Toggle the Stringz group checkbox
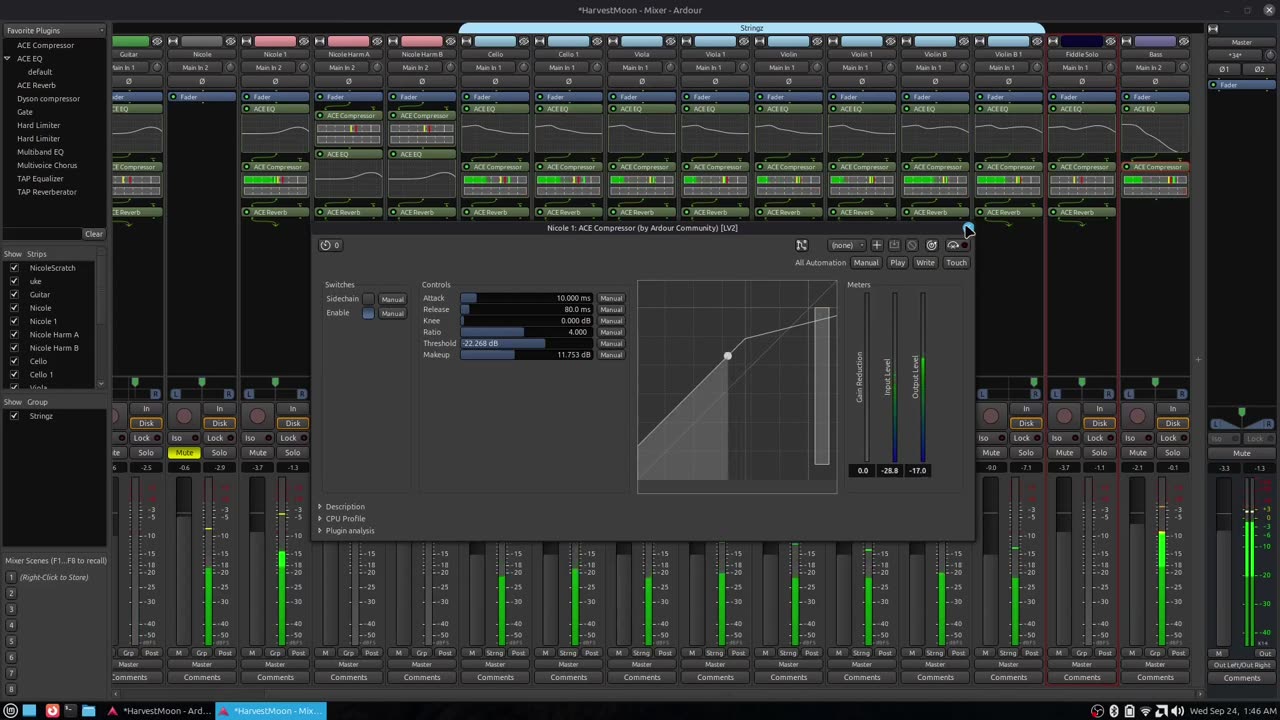Screen dimensions: 1280x720 14,416
